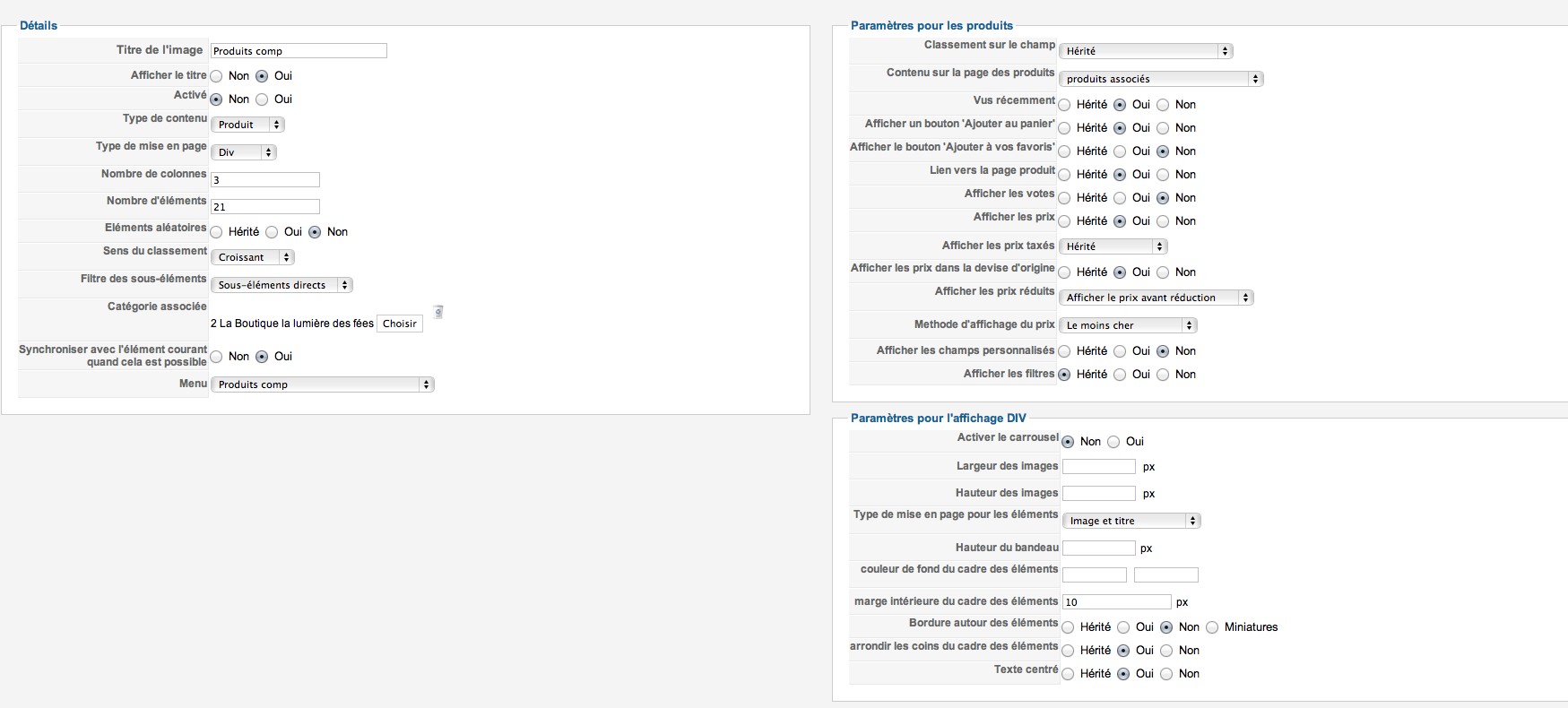
Task: Open the Afficher les prix réduits dropdown
Action: click(x=1157, y=298)
